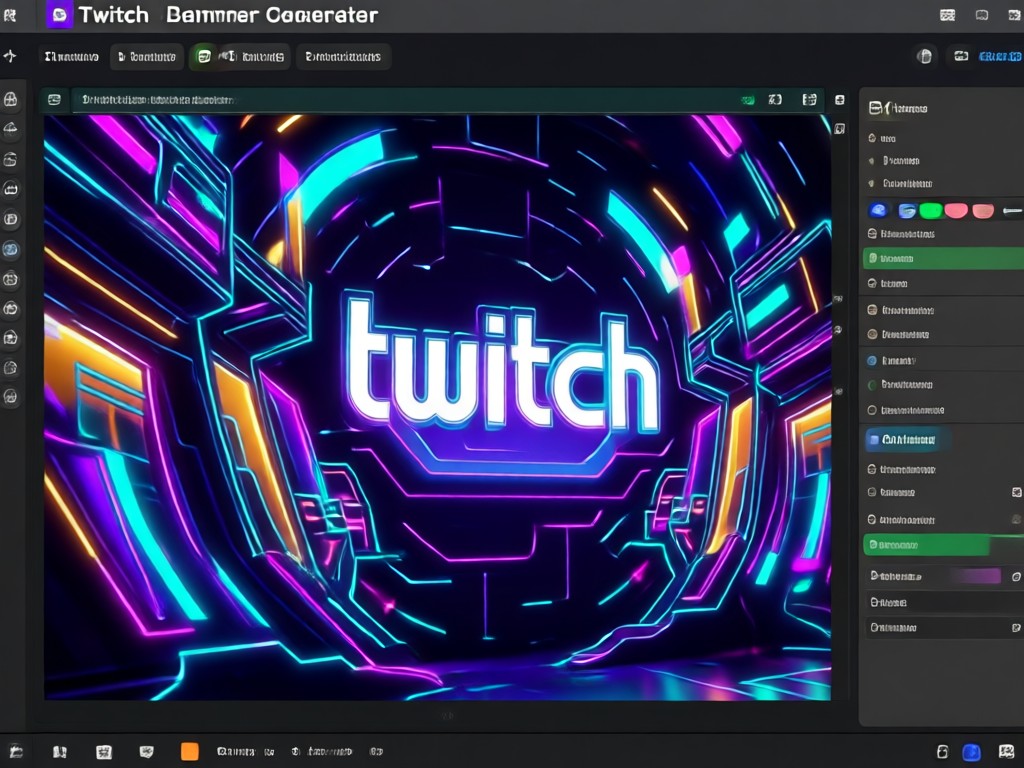
Task: Click the top-left corner icon in title bar
Action: pos(10,14)
